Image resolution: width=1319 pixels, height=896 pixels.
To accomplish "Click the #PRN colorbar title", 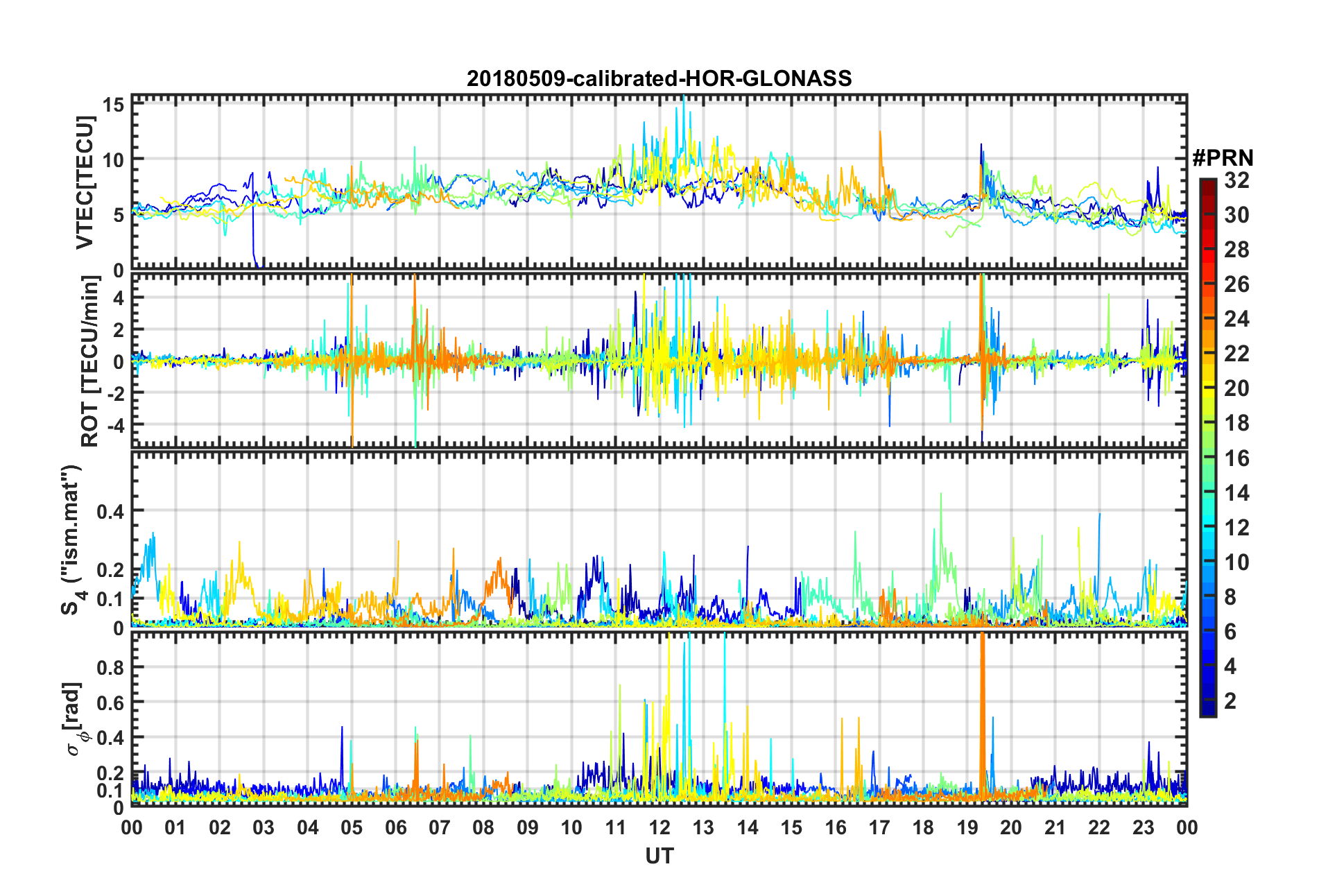I will coord(1223,158).
